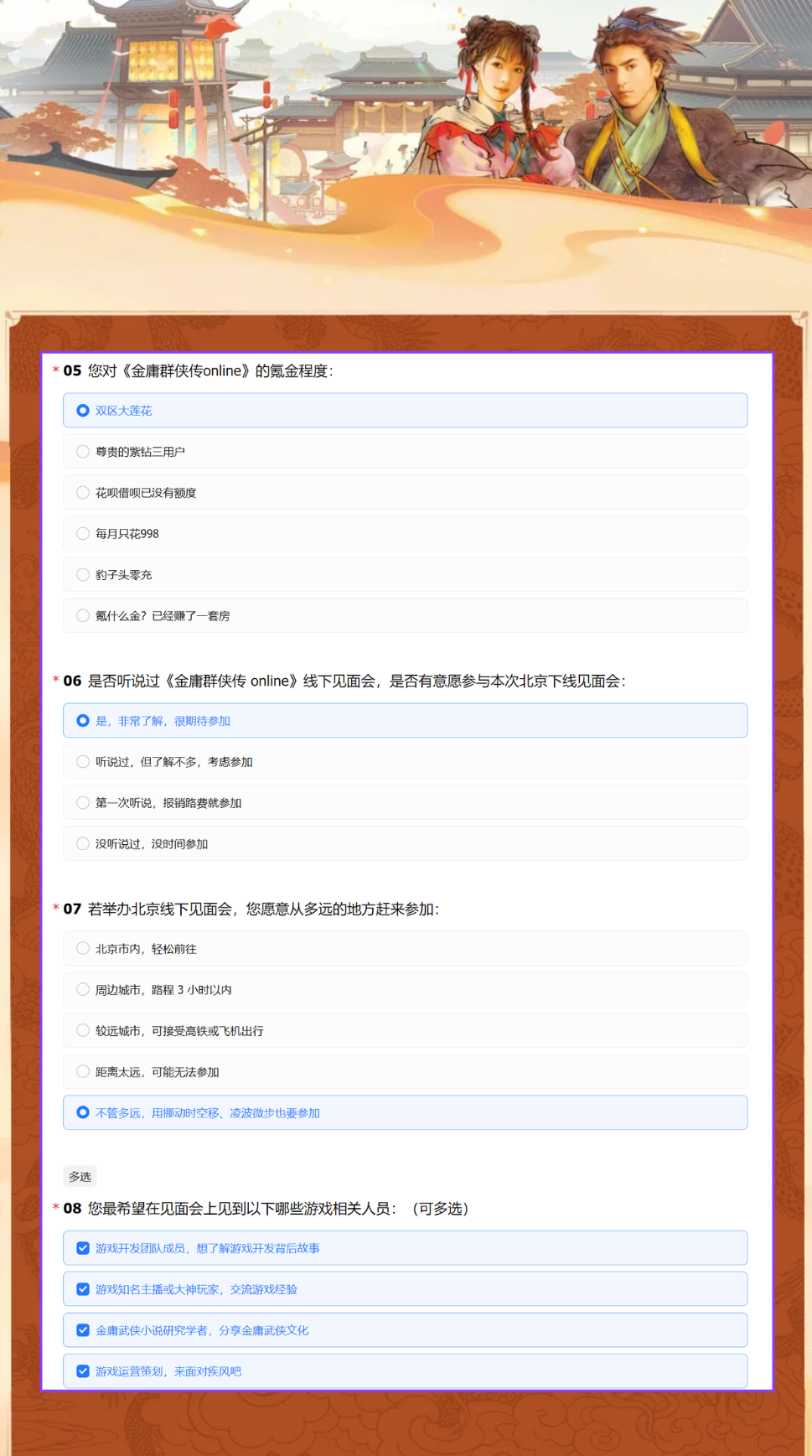Viewport: 812px width, 1456px height.
Task: Pick 没听说过，没时间参加 option
Action: [x=405, y=844]
